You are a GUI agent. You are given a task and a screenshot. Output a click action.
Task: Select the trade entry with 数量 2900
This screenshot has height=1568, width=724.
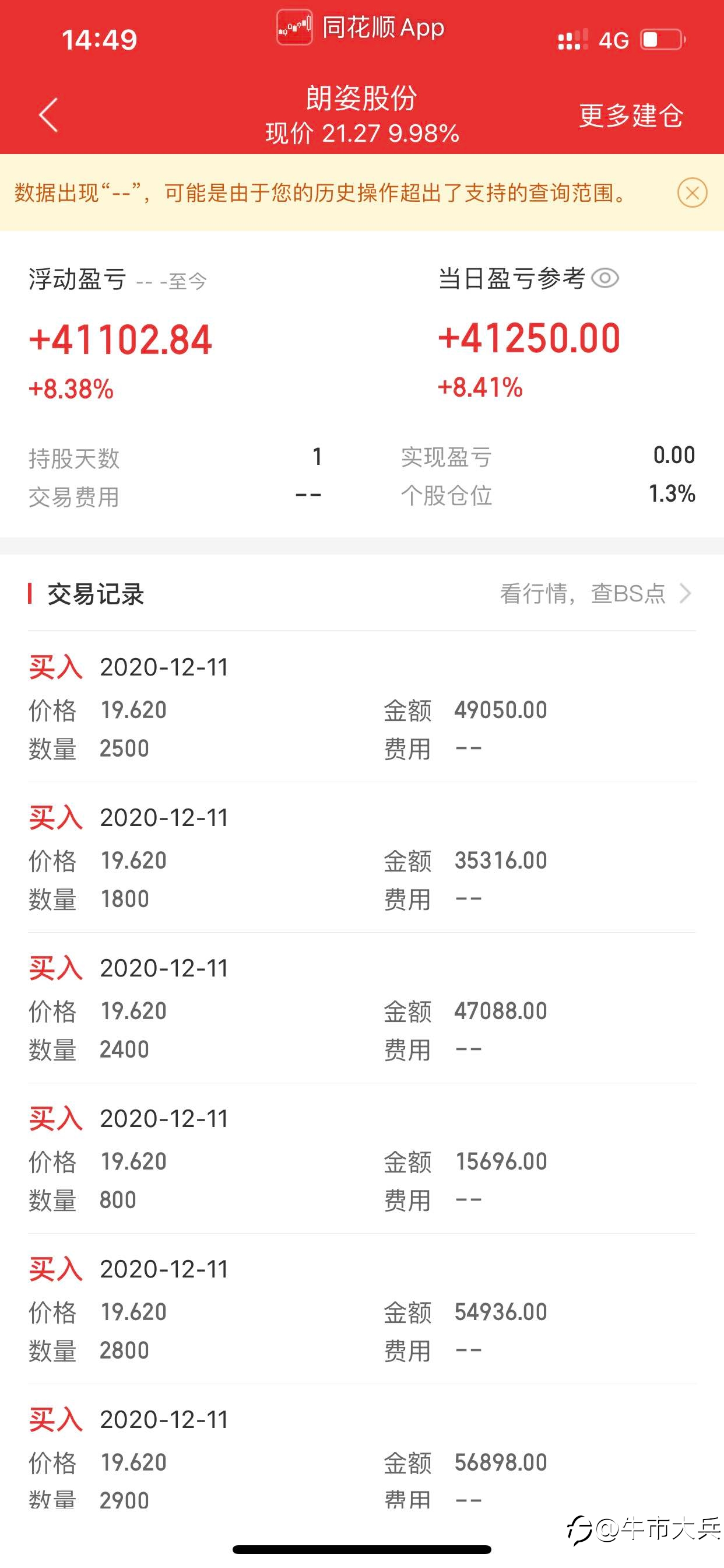pyautogui.click(x=362, y=1459)
